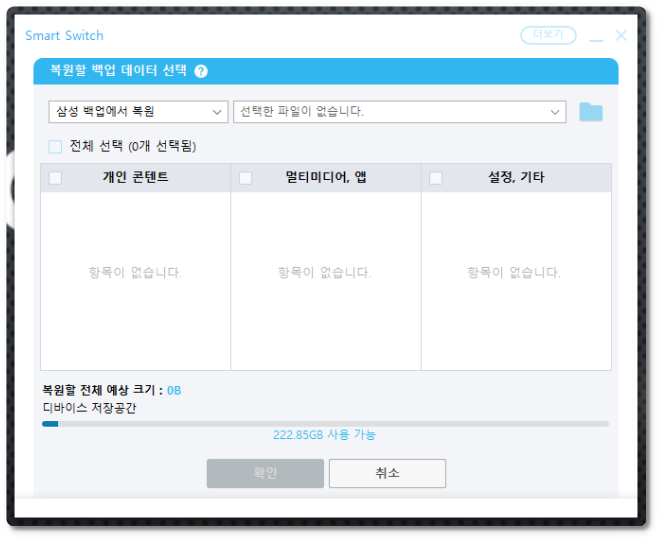660x540 pixels.
Task: Click the 디바이스 저장공간 label
Action: point(89,408)
